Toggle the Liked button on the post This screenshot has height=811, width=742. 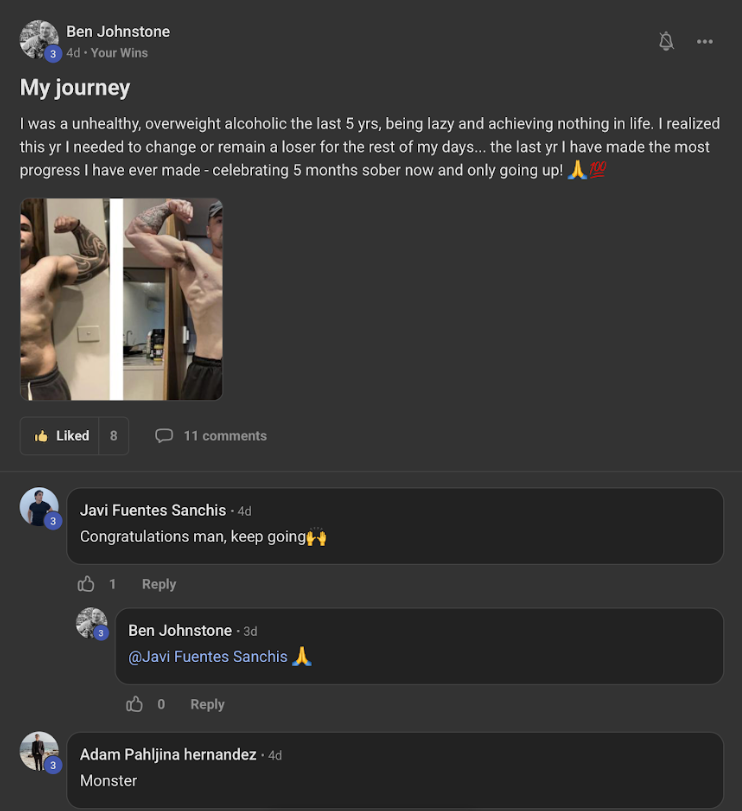(61, 436)
